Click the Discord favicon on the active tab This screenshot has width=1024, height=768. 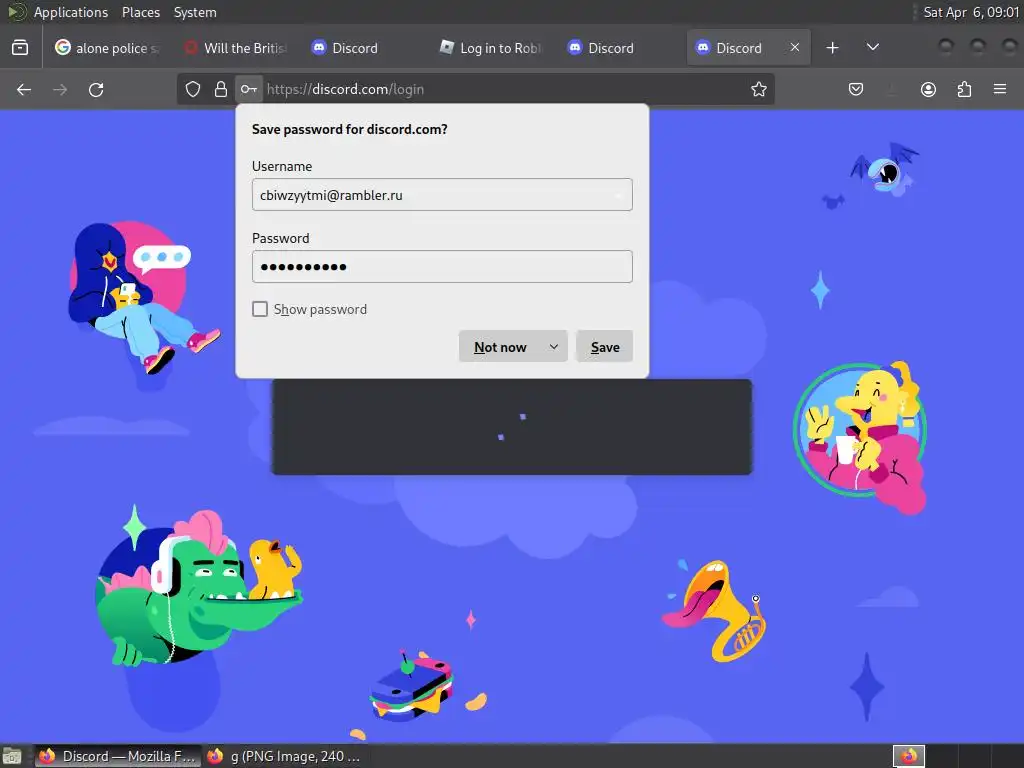pyautogui.click(x=703, y=47)
